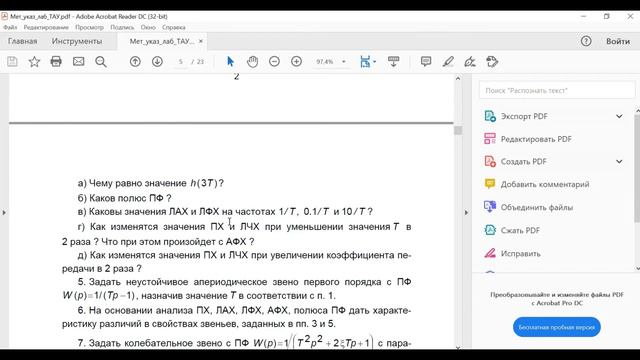Click the Войти sign-in button
This screenshot has width=640, height=360.
click(x=618, y=41)
